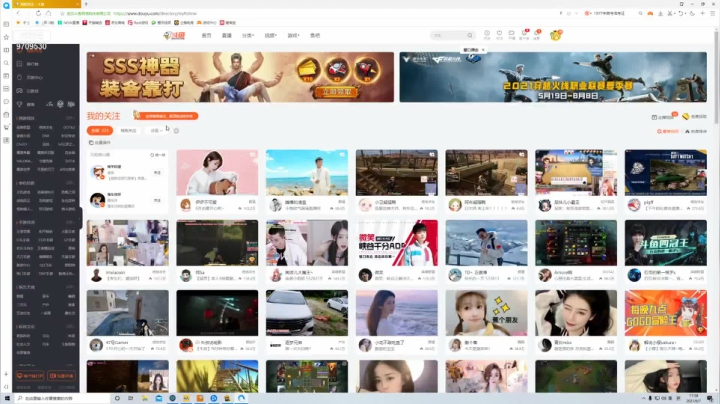Open the snowy mountain astronaut stream thumbnail
This screenshot has width=720, height=404.
pos(486,243)
